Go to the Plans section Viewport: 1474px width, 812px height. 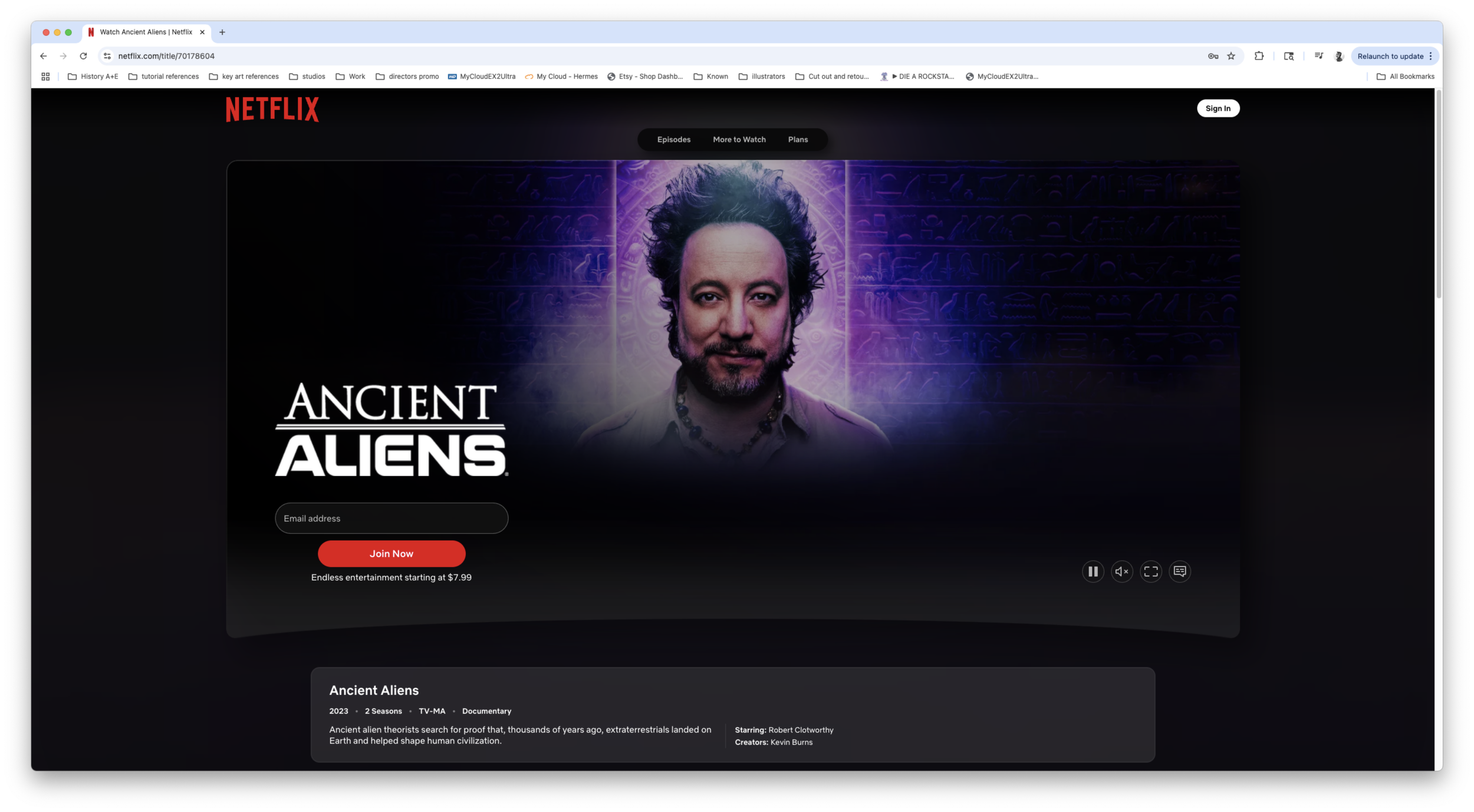pos(798,140)
